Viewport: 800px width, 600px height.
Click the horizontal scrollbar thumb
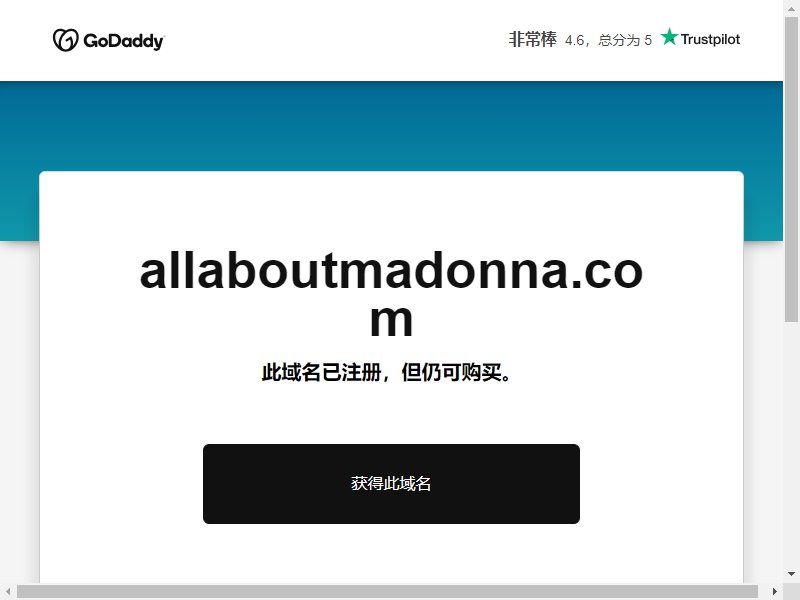coord(387,591)
